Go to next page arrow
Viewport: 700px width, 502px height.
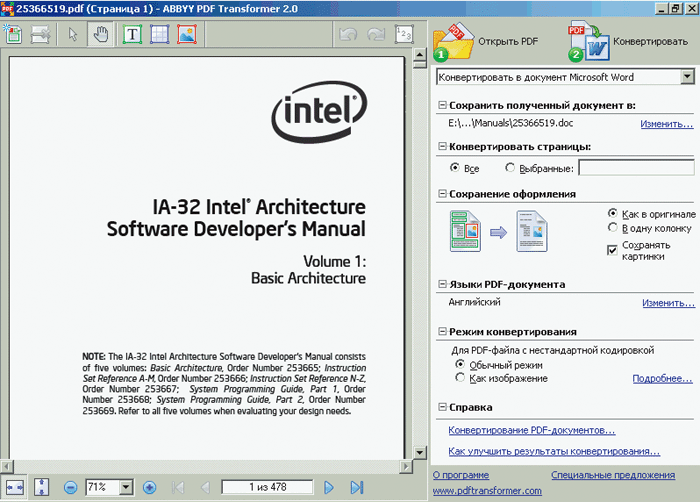tap(329, 487)
